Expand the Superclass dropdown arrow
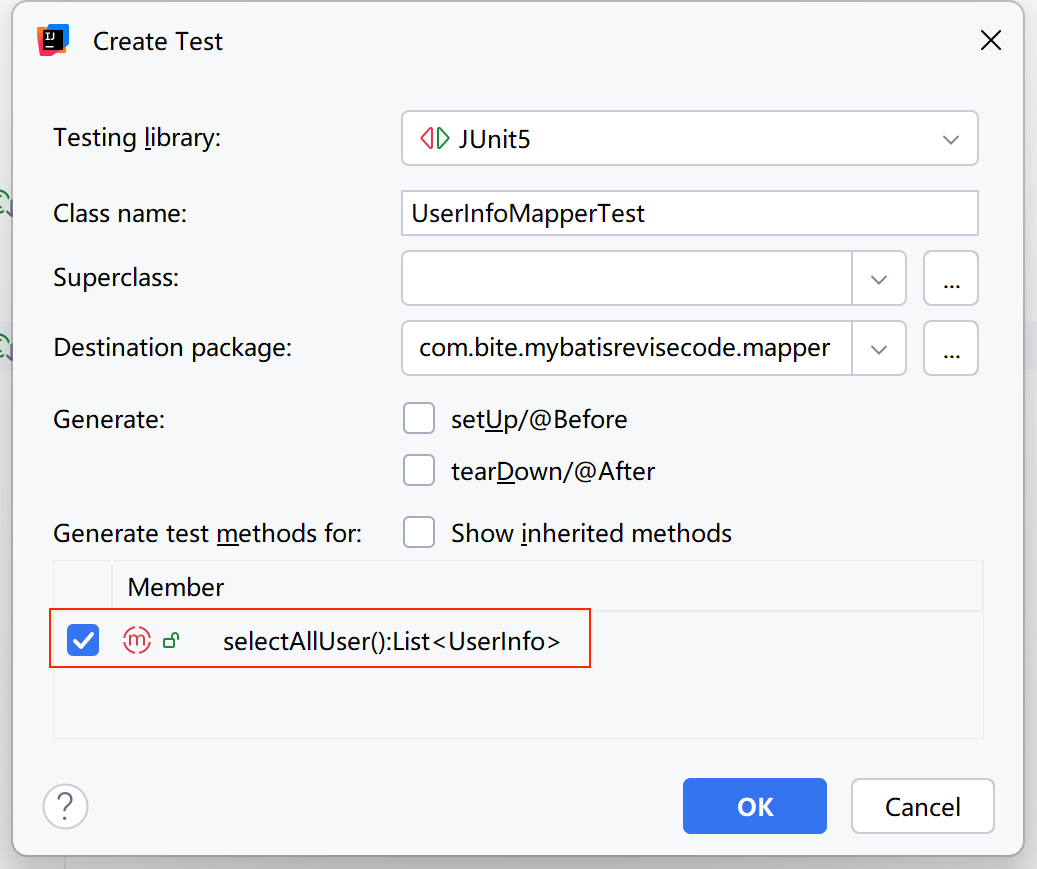 pyautogui.click(x=879, y=278)
